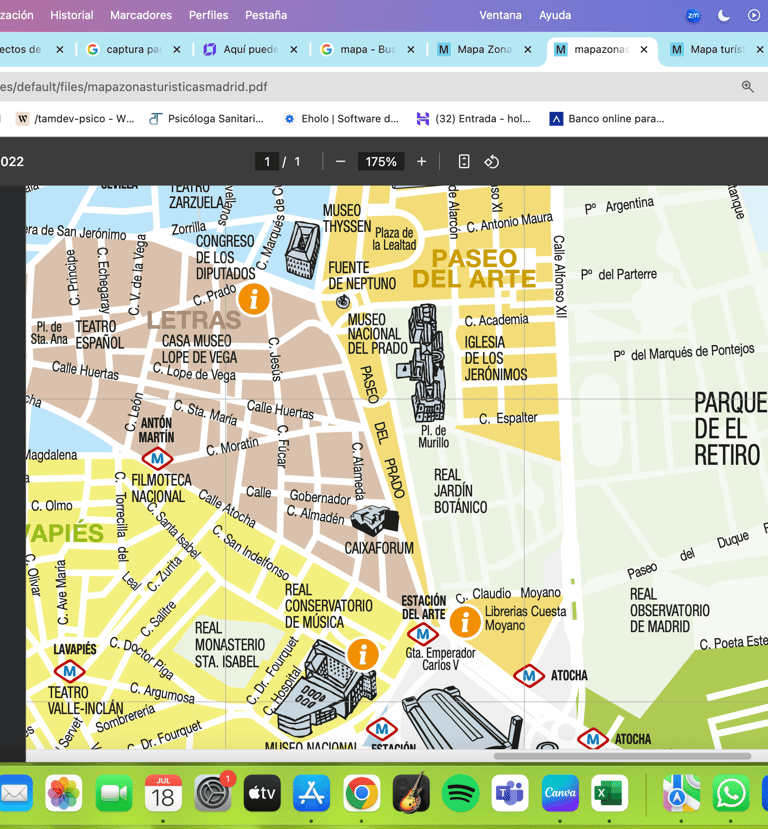Screen dimensions: 768x829
Task: Click the fit to page icon
Action: click(x=464, y=162)
